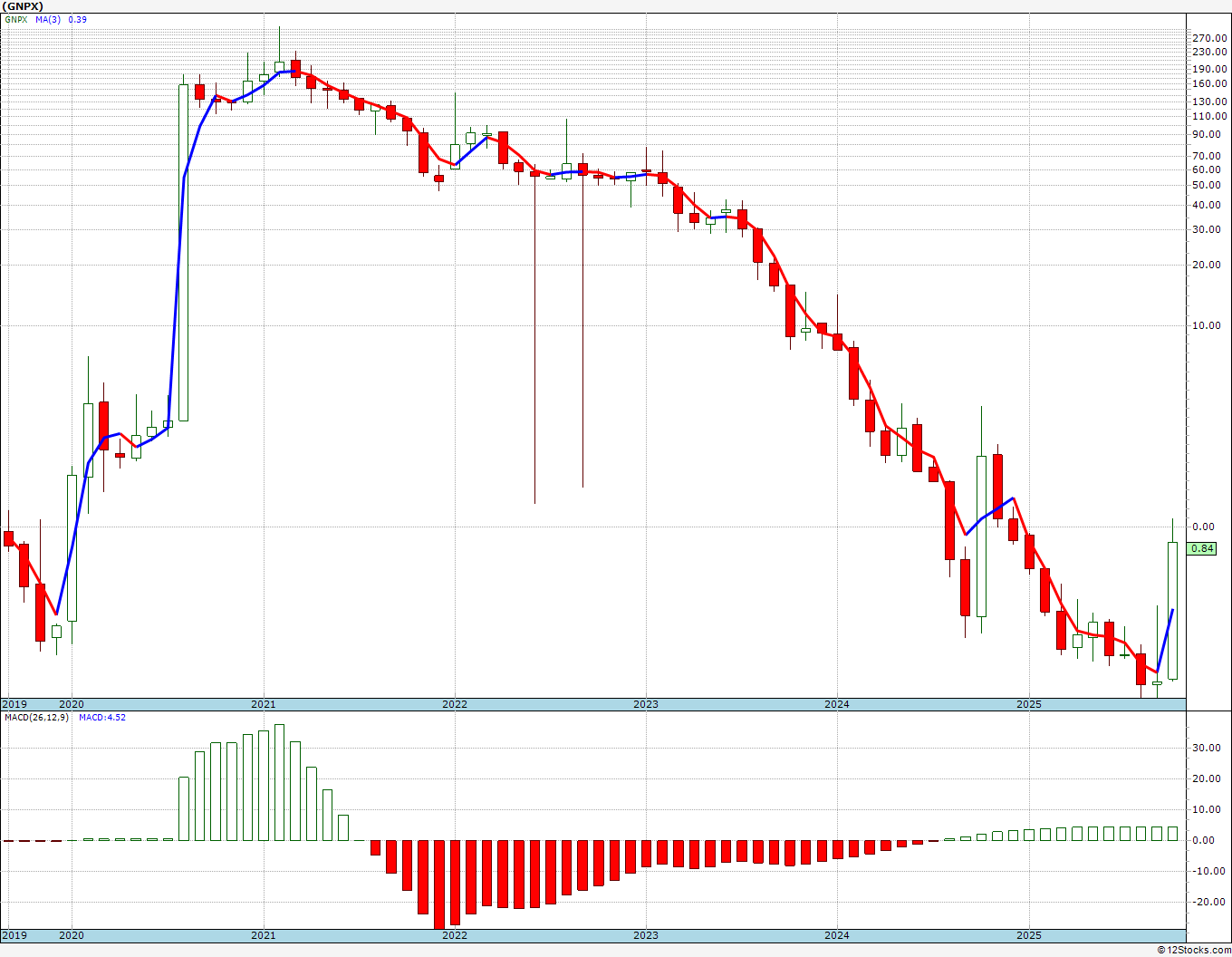Viewport: 1232px width, 957px height.
Task: Select the 230.00 price axis label
Action: (x=1209, y=53)
